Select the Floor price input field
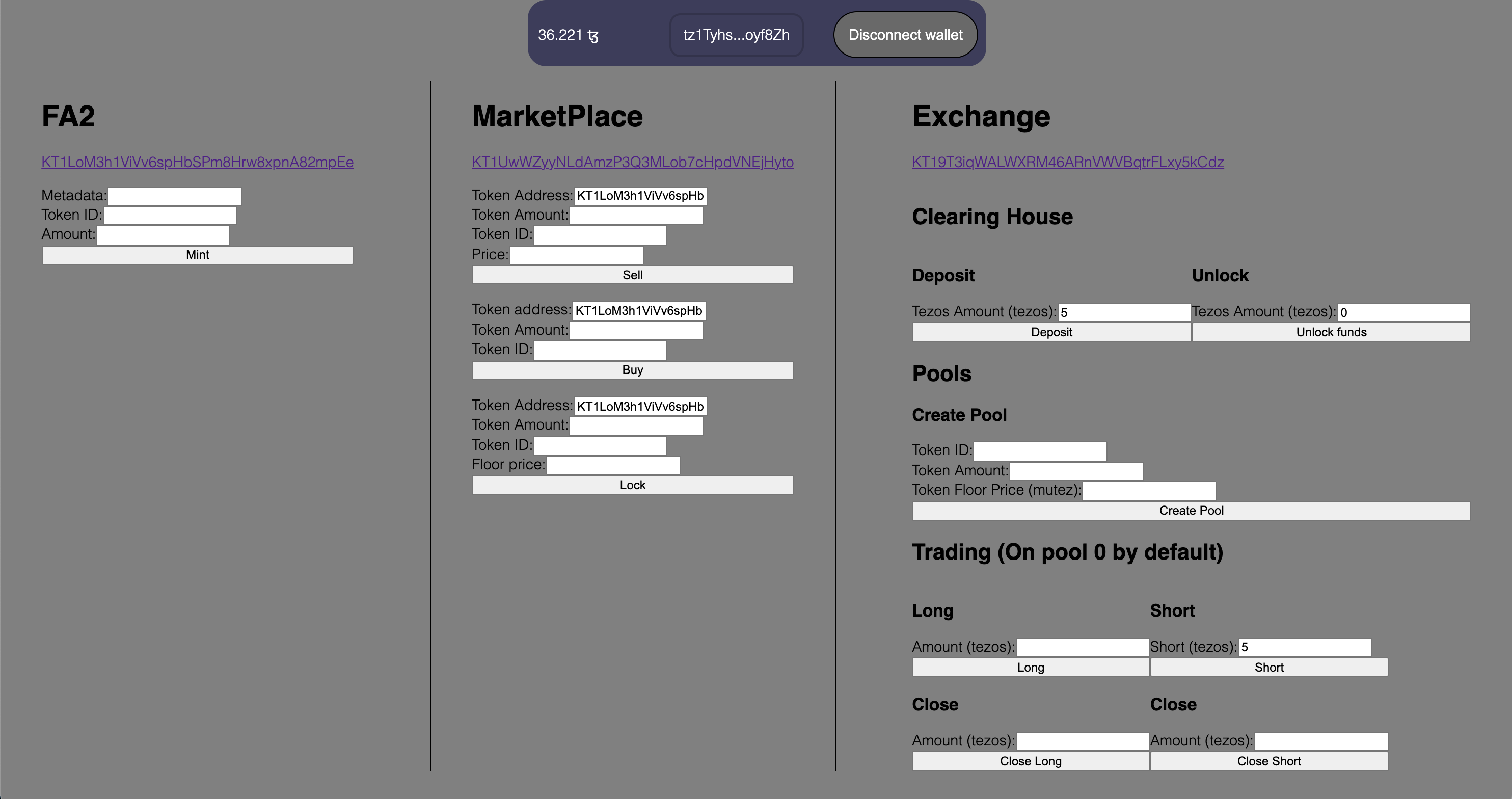Image resolution: width=1512 pixels, height=799 pixels. (613, 466)
